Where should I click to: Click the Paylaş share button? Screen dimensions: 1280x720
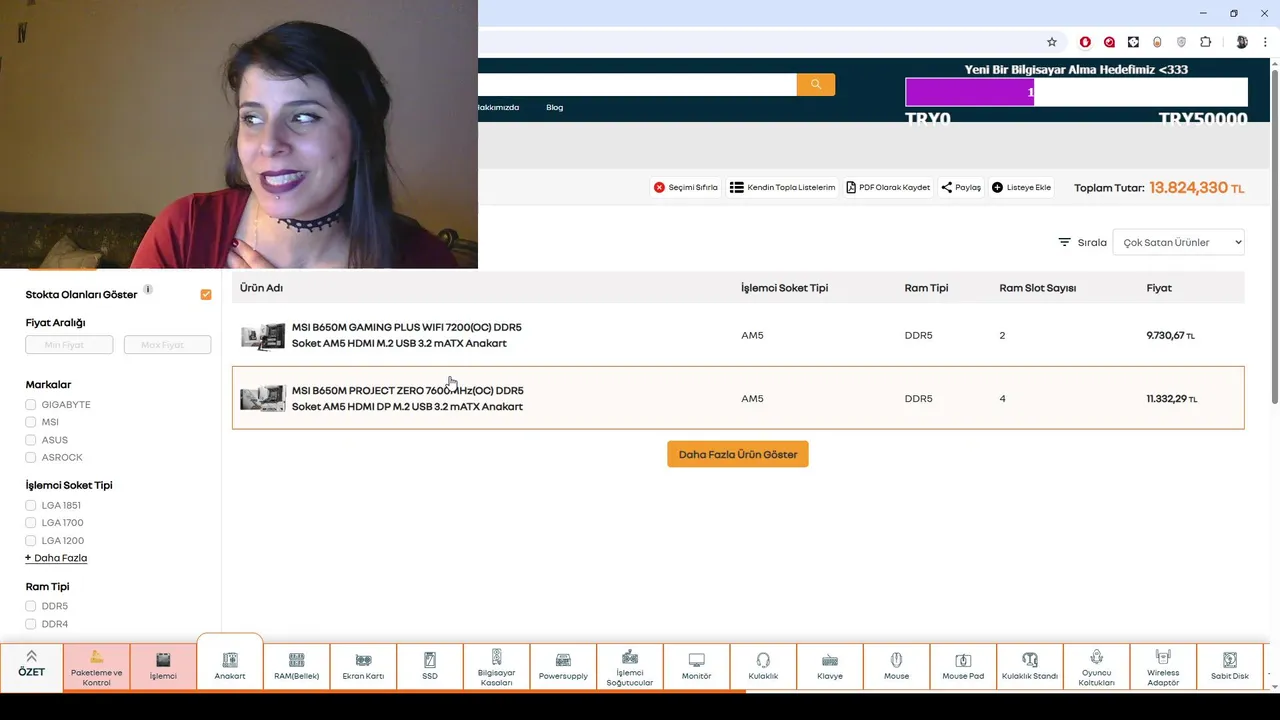click(961, 187)
